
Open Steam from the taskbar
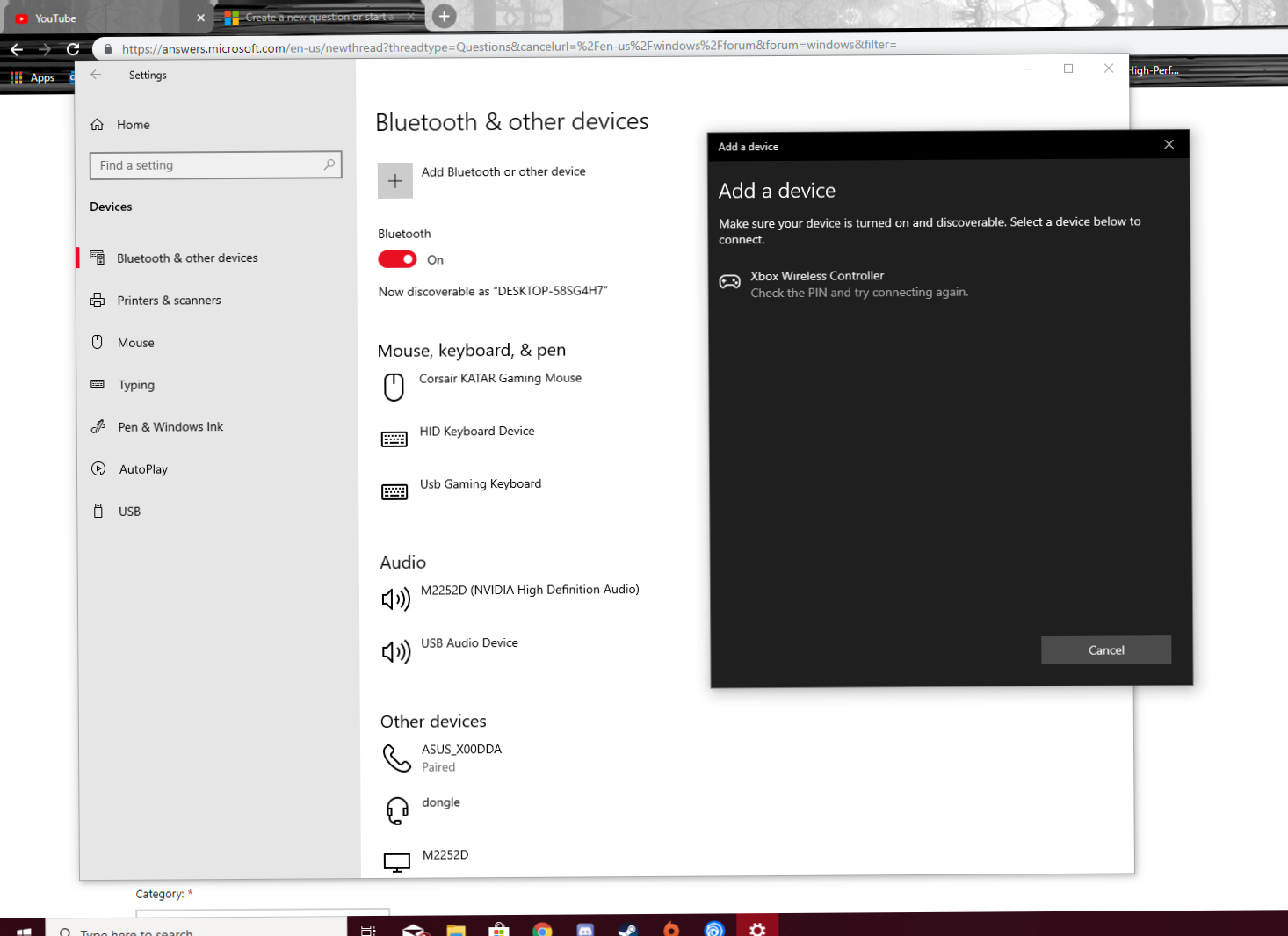[628, 929]
